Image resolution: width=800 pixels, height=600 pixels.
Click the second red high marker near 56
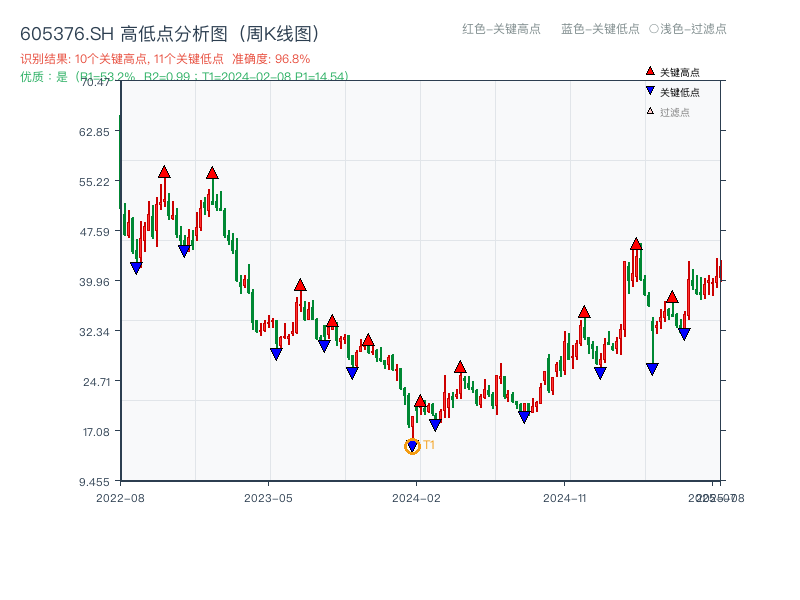[212, 172]
